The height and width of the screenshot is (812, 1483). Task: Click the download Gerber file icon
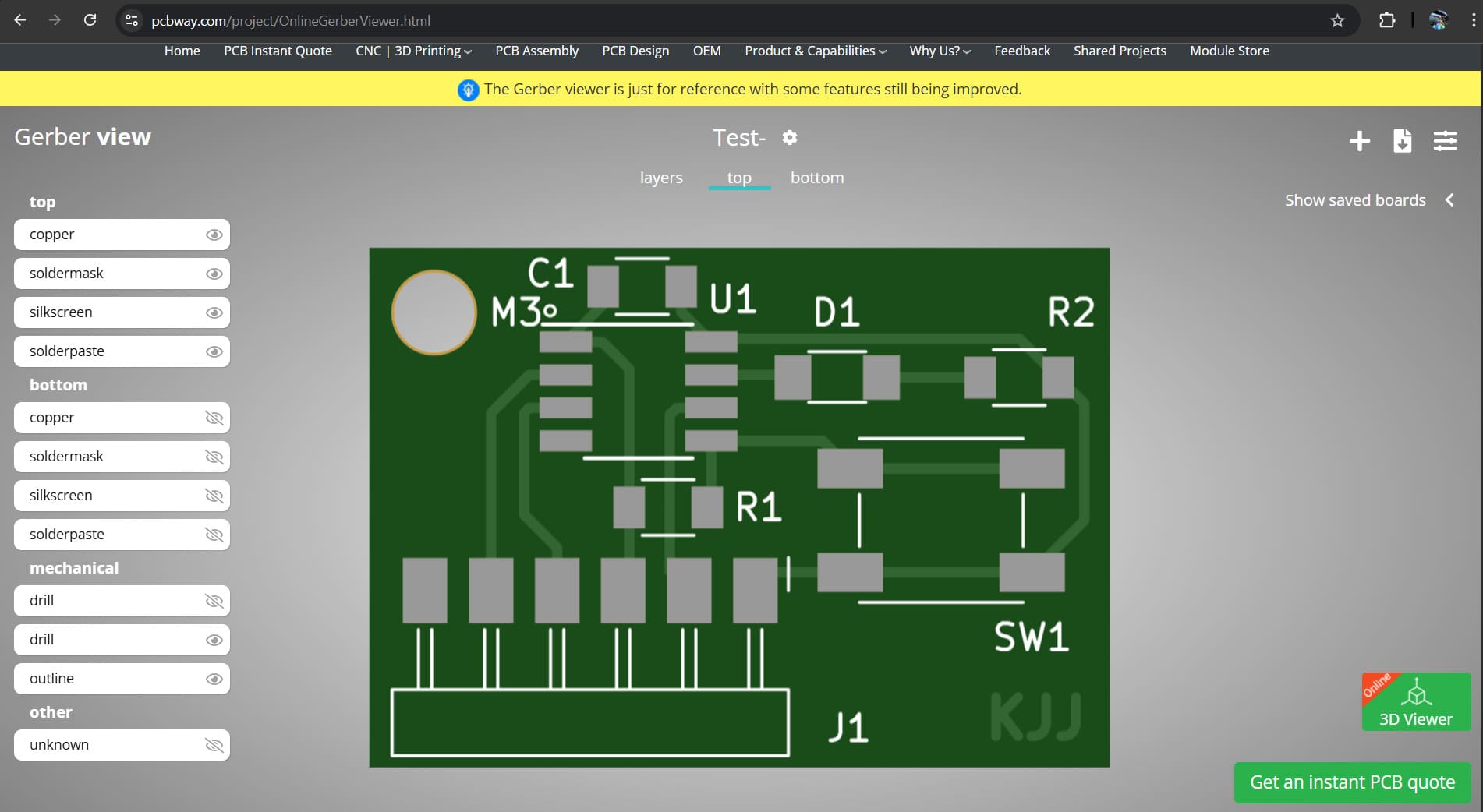coord(1402,141)
